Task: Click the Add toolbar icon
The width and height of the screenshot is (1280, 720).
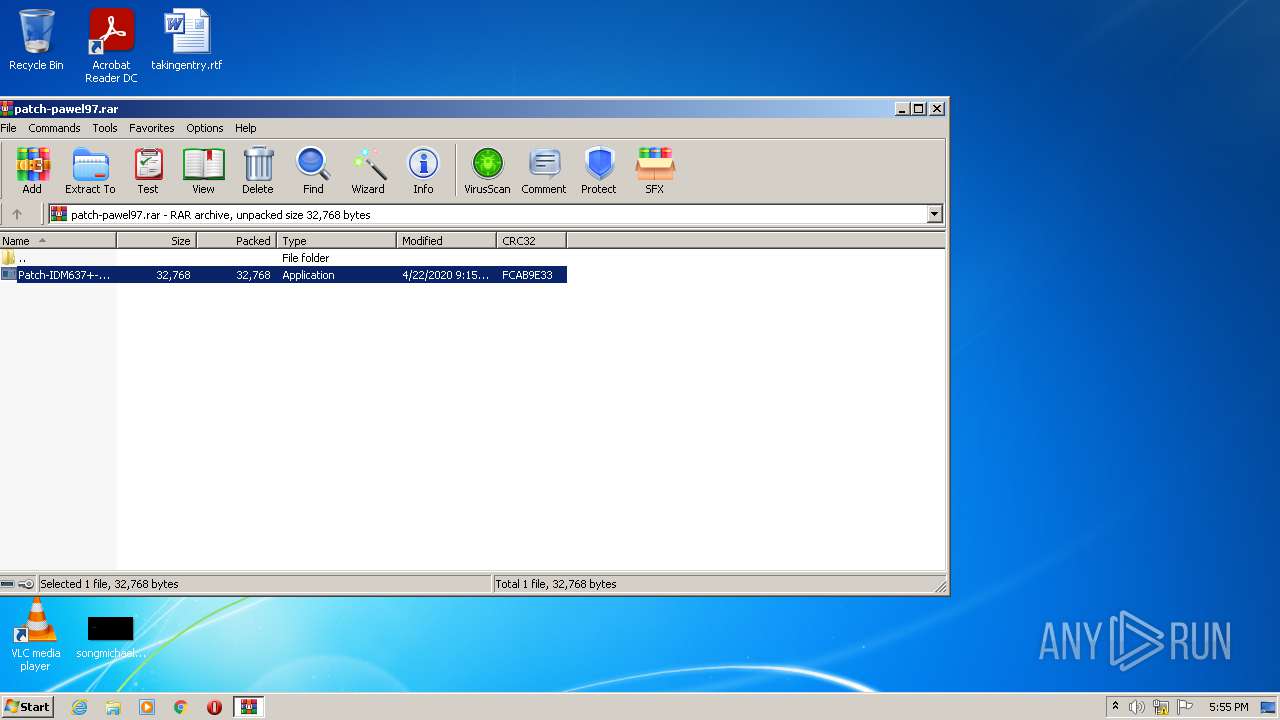Action: click(x=32, y=170)
